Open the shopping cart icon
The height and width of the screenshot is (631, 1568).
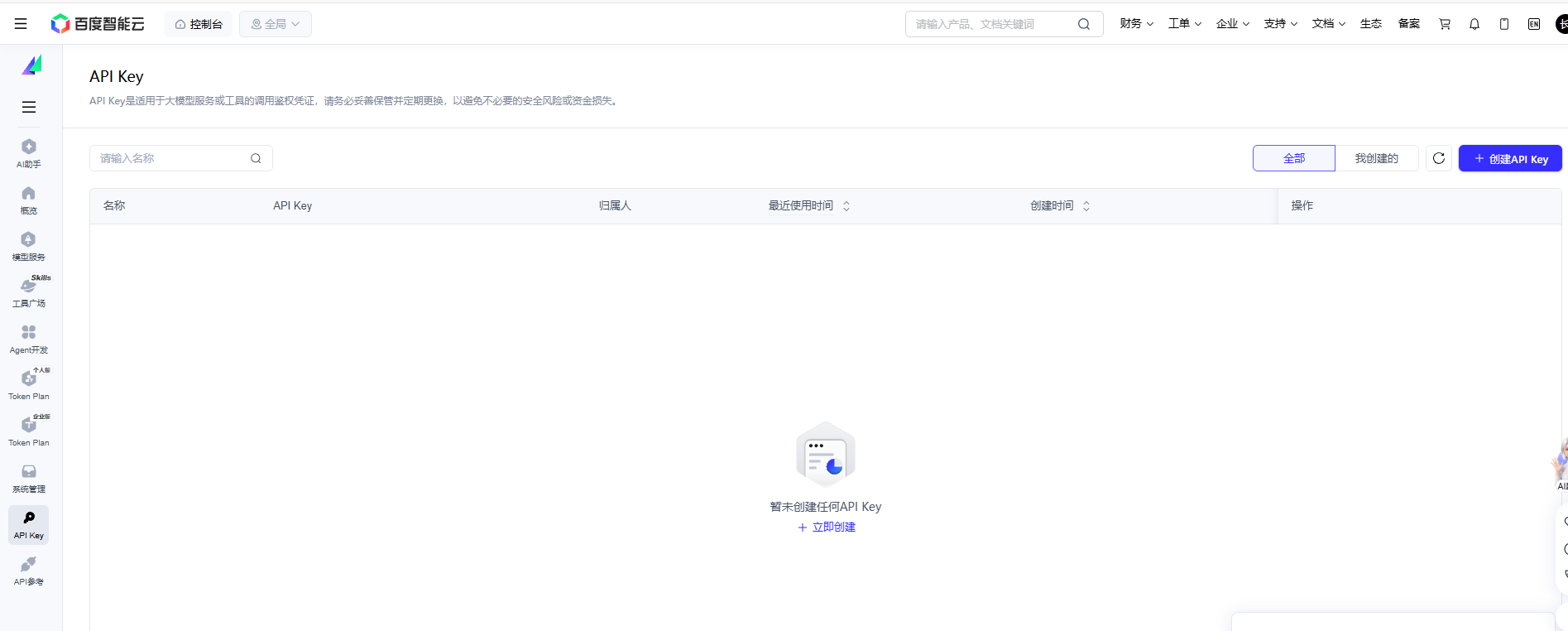click(x=1445, y=24)
